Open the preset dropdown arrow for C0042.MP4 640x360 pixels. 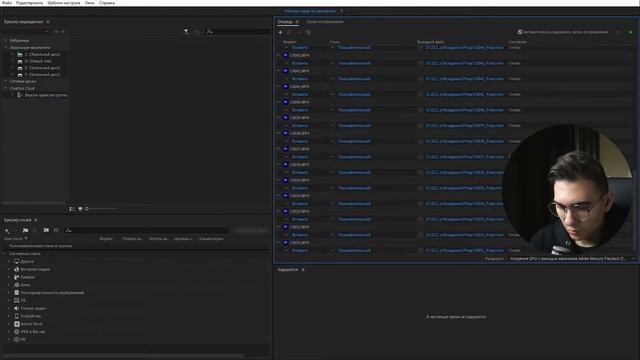pos(332,79)
